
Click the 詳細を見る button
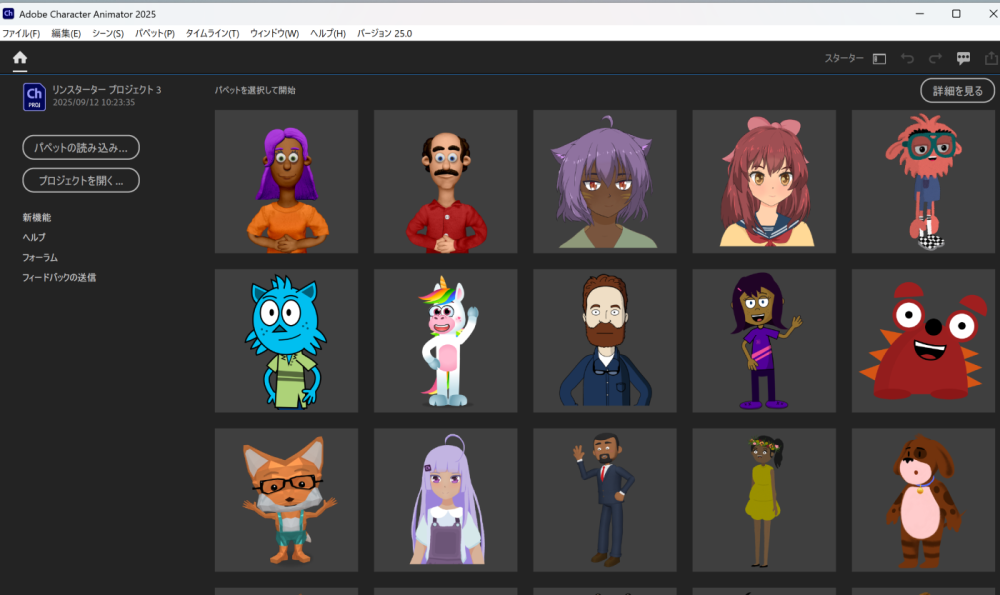[x=957, y=91]
